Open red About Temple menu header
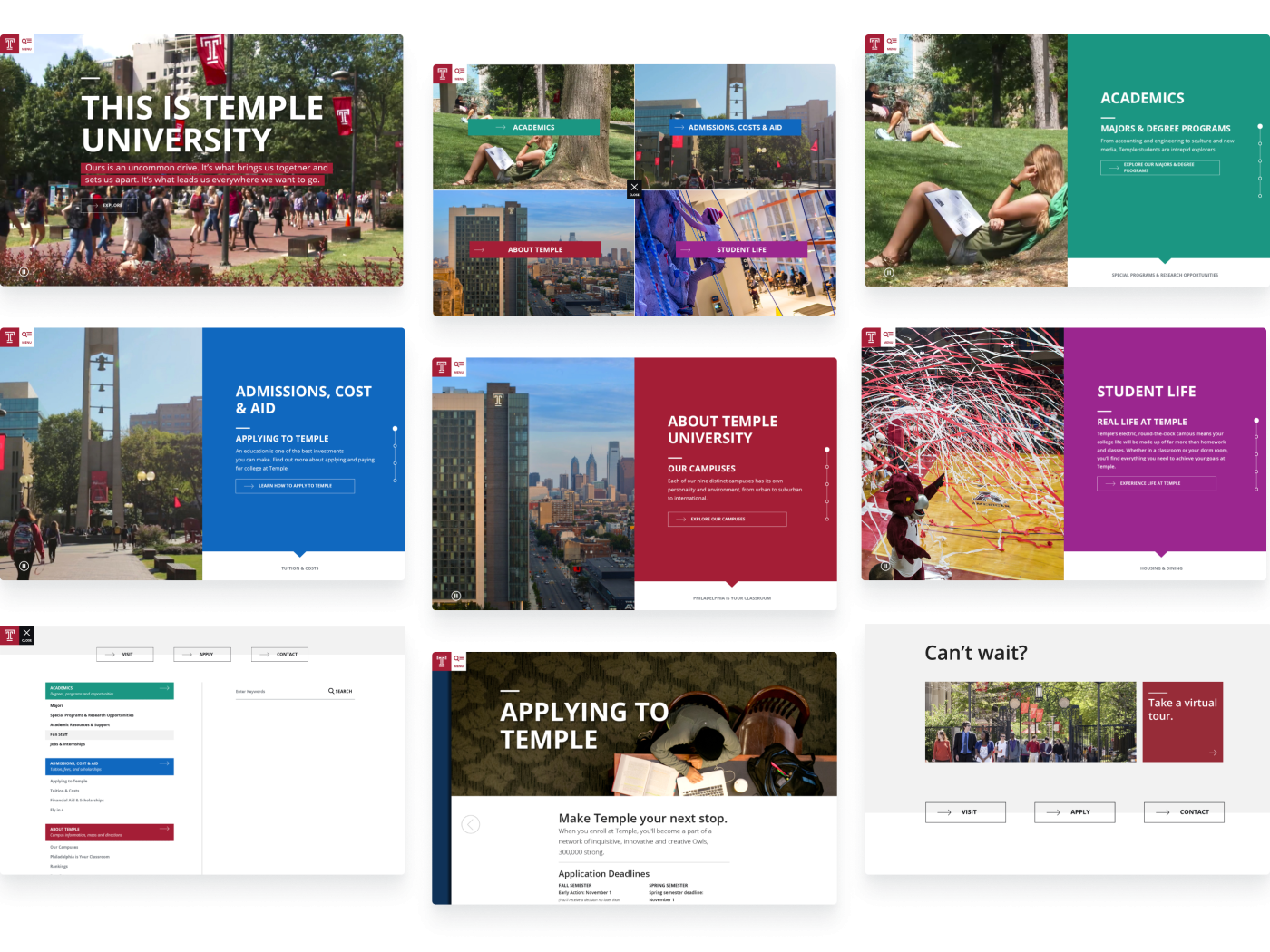 [x=110, y=831]
